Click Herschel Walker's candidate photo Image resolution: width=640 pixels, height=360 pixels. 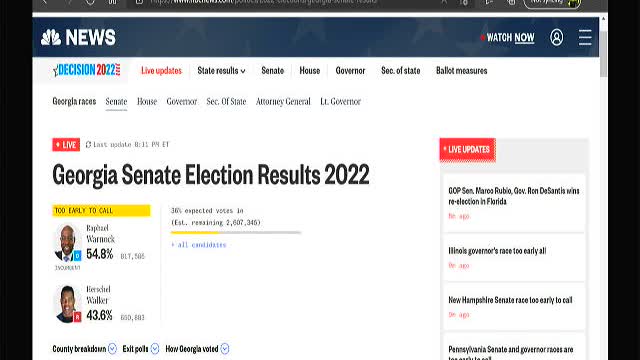67,304
